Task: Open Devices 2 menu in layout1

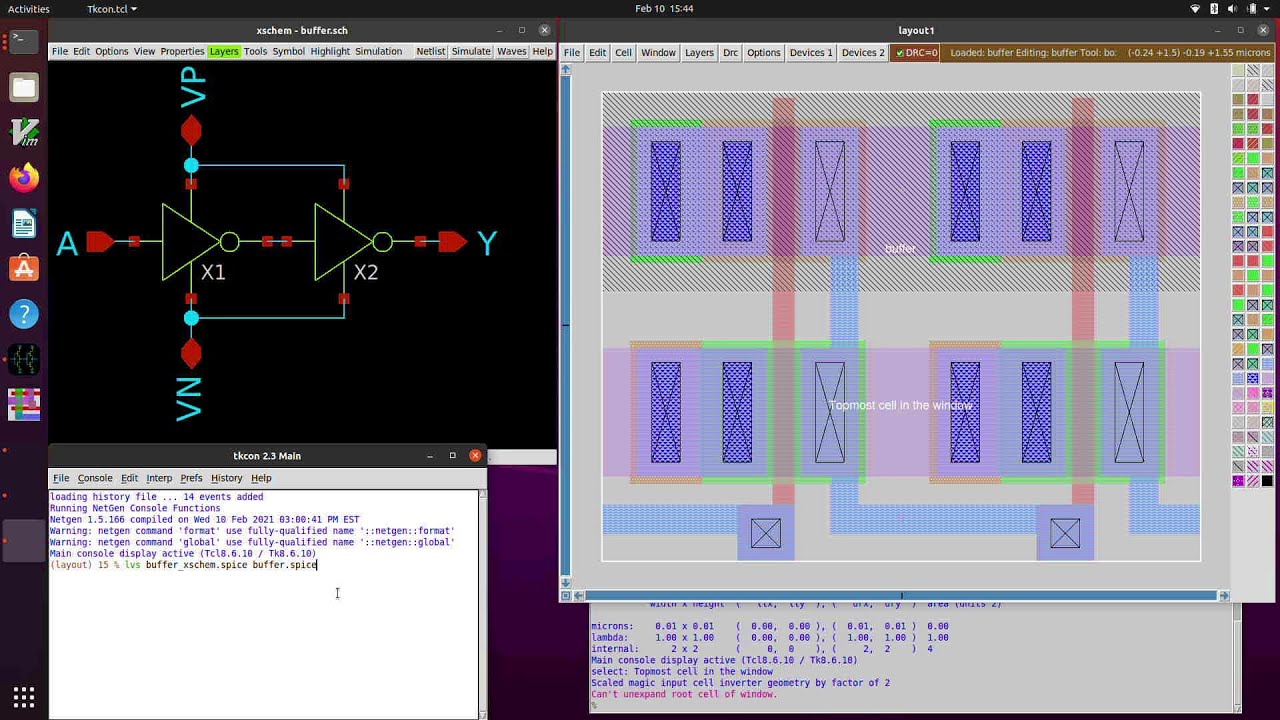Action: (863, 53)
